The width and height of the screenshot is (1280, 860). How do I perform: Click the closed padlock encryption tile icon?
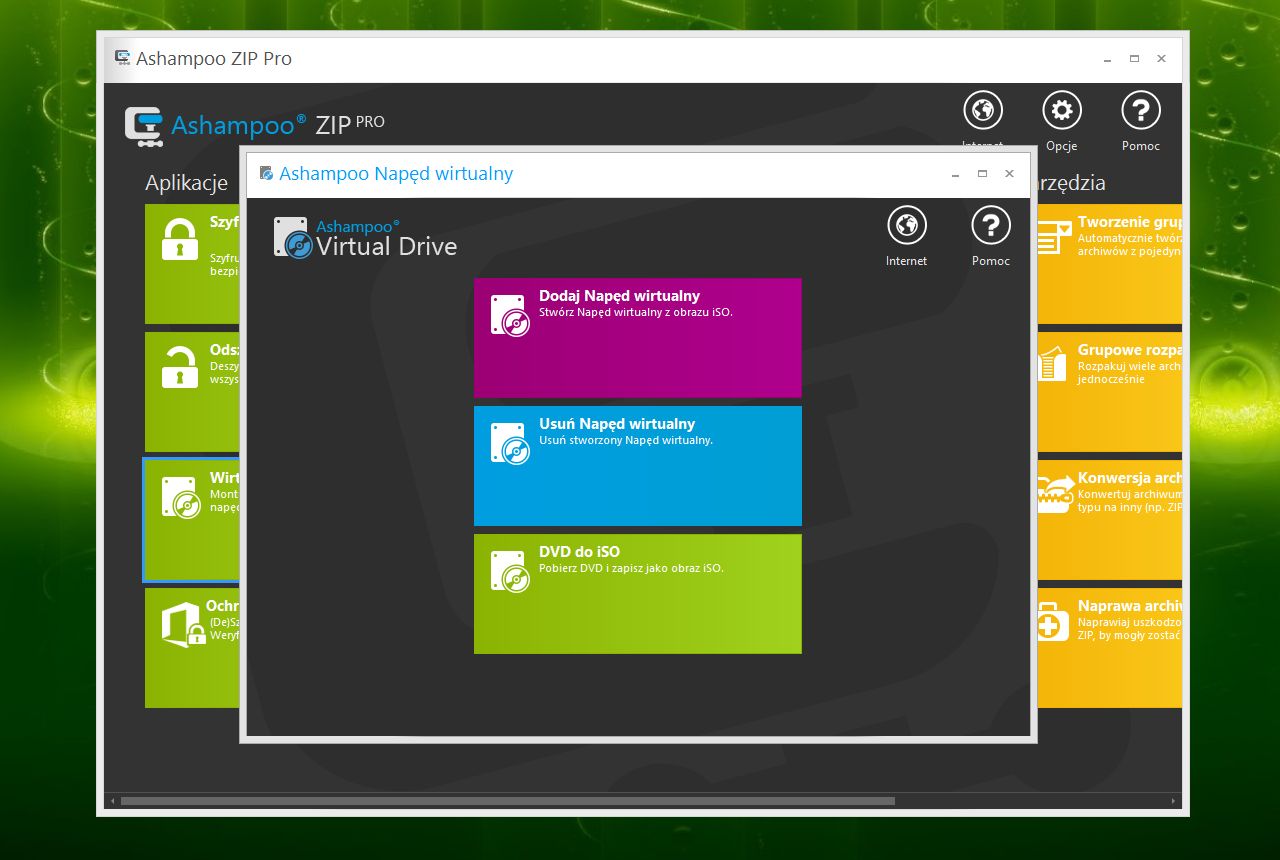180,240
